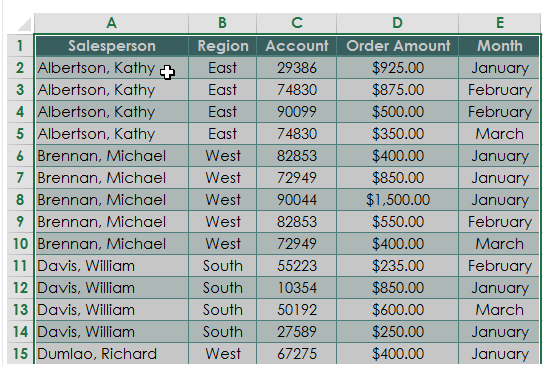Click South region cell in row 13
The image size is (543, 367).
223,310
